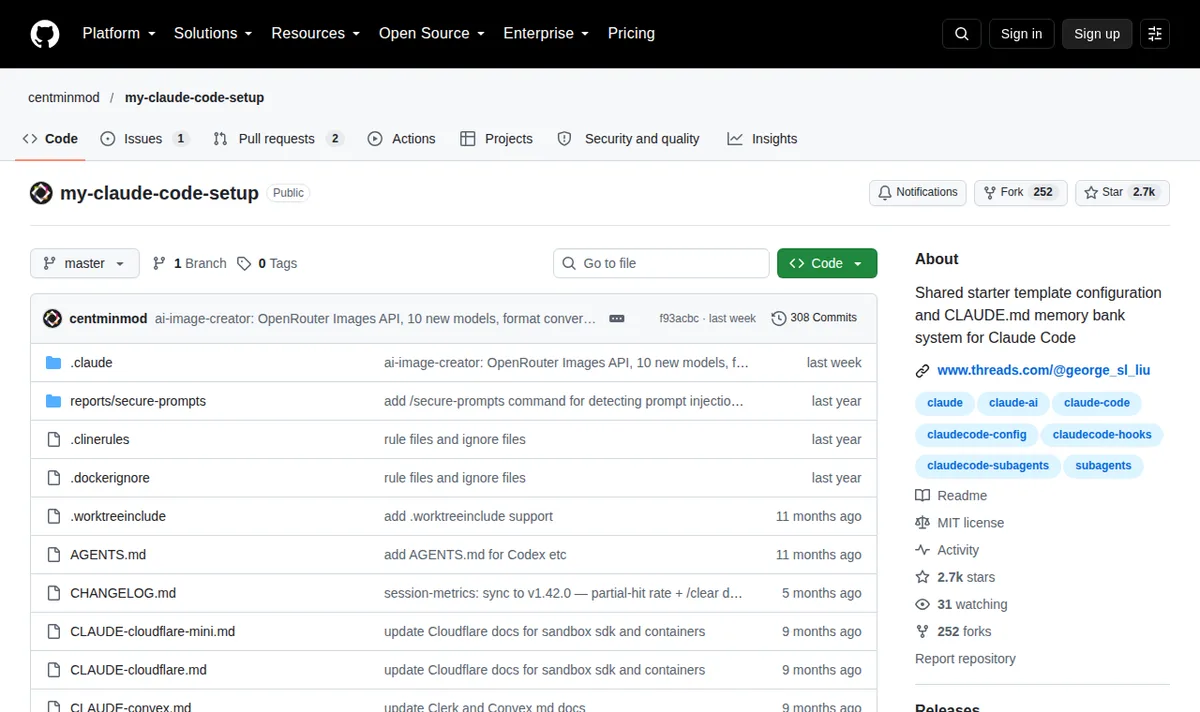Open the .worktreeinclude file
Image resolution: width=1200 pixels, height=712 pixels.
(118, 516)
